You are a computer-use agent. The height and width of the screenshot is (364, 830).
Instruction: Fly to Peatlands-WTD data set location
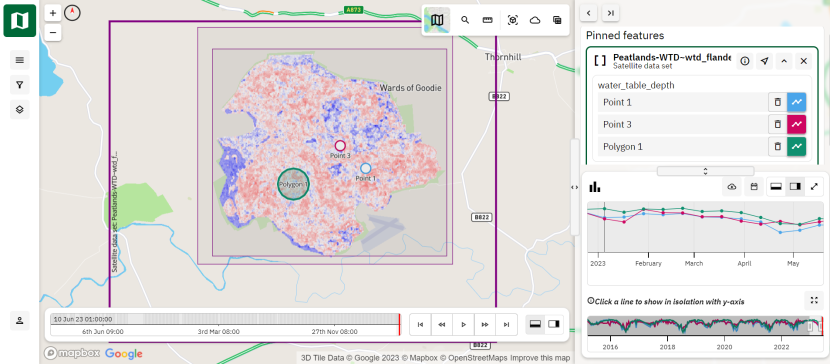pyautogui.click(x=764, y=61)
